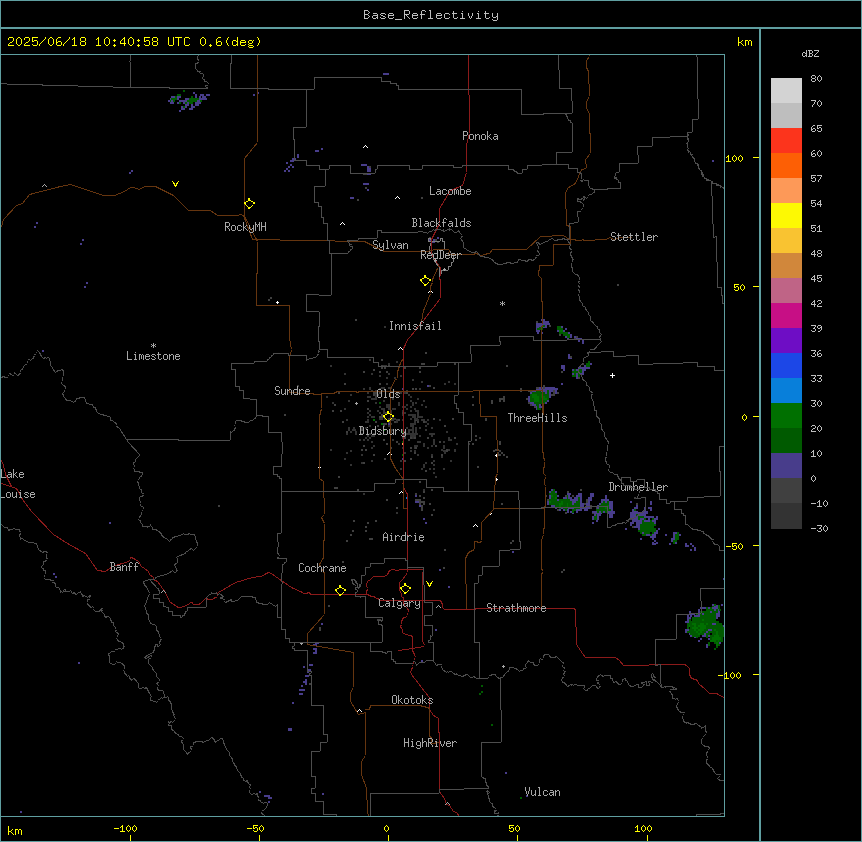Click the Sundre label
This screenshot has width=862, height=842.
click(292, 391)
